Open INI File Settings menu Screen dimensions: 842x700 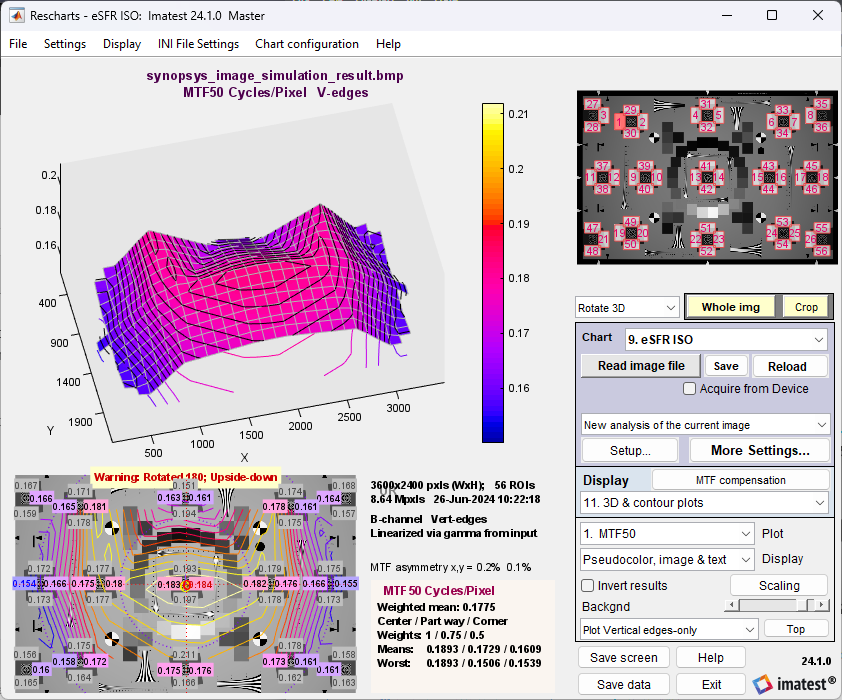[198, 44]
